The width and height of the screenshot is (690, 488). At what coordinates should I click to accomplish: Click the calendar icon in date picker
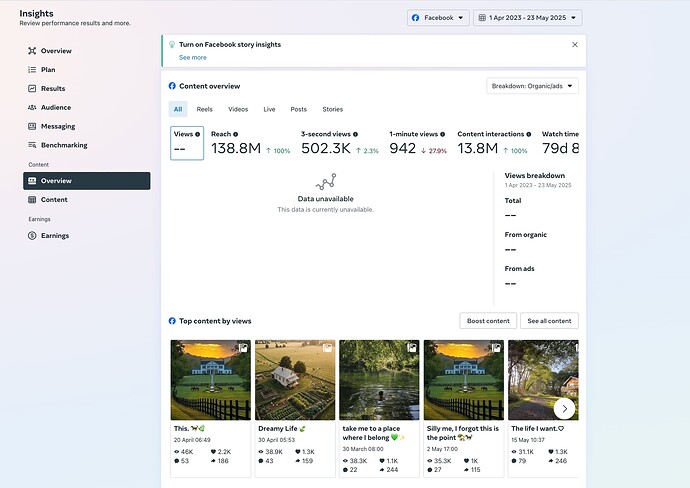pyautogui.click(x=482, y=18)
